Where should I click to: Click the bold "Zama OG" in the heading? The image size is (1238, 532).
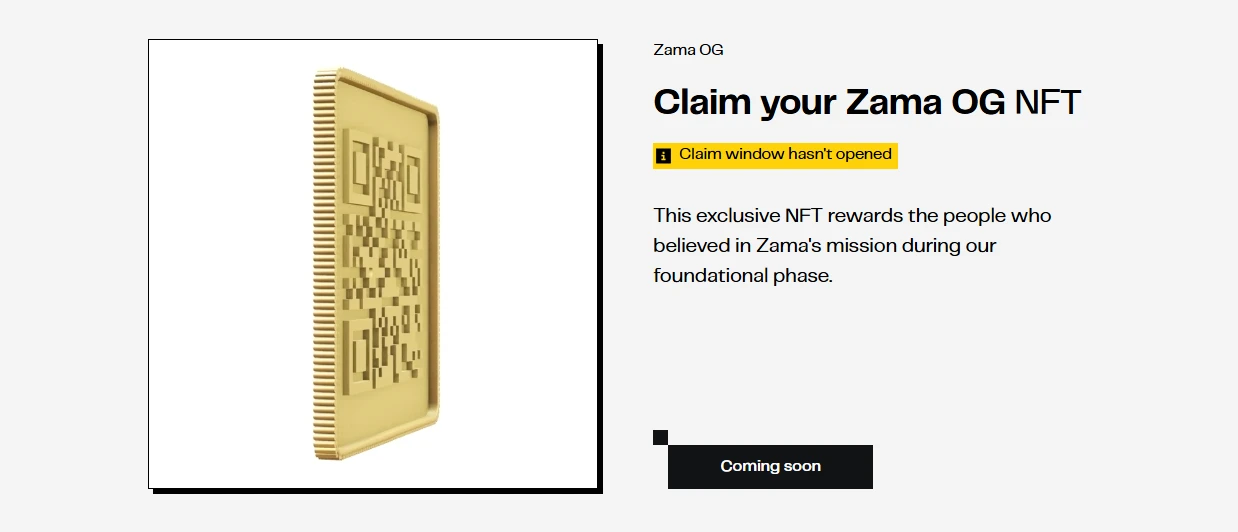pos(924,102)
